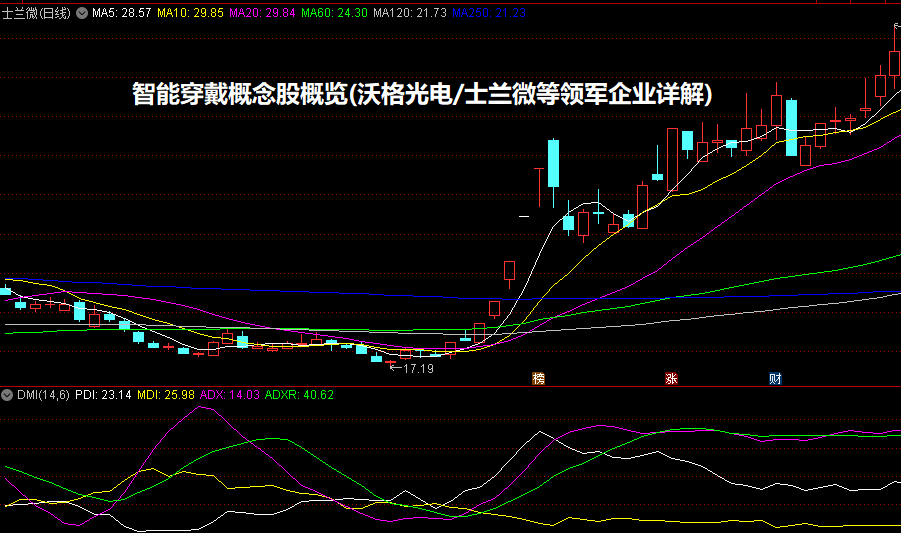Click the PDI: 23.14 value
The image size is (901, 533).
(103, 395)
